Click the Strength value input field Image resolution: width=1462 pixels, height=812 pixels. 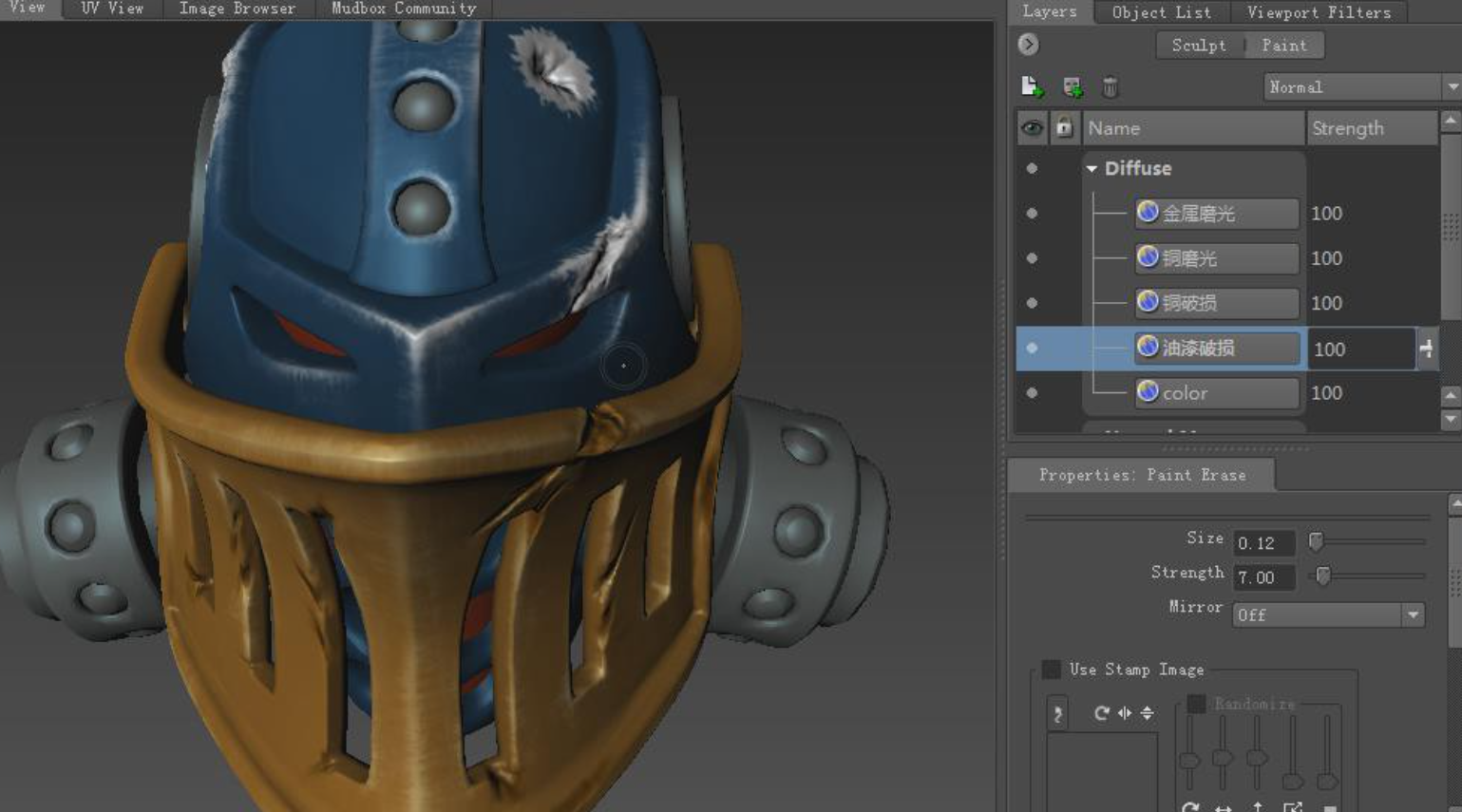[x=1263, y=577]
